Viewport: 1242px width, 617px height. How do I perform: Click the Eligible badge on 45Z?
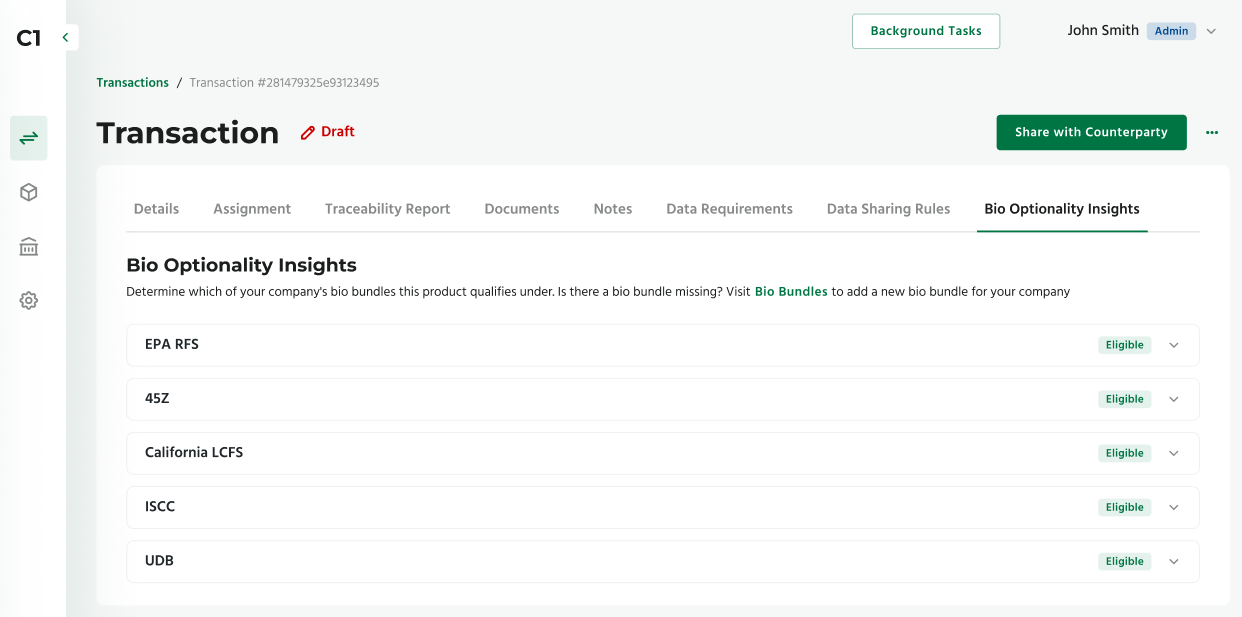(x=1124, y=399)
